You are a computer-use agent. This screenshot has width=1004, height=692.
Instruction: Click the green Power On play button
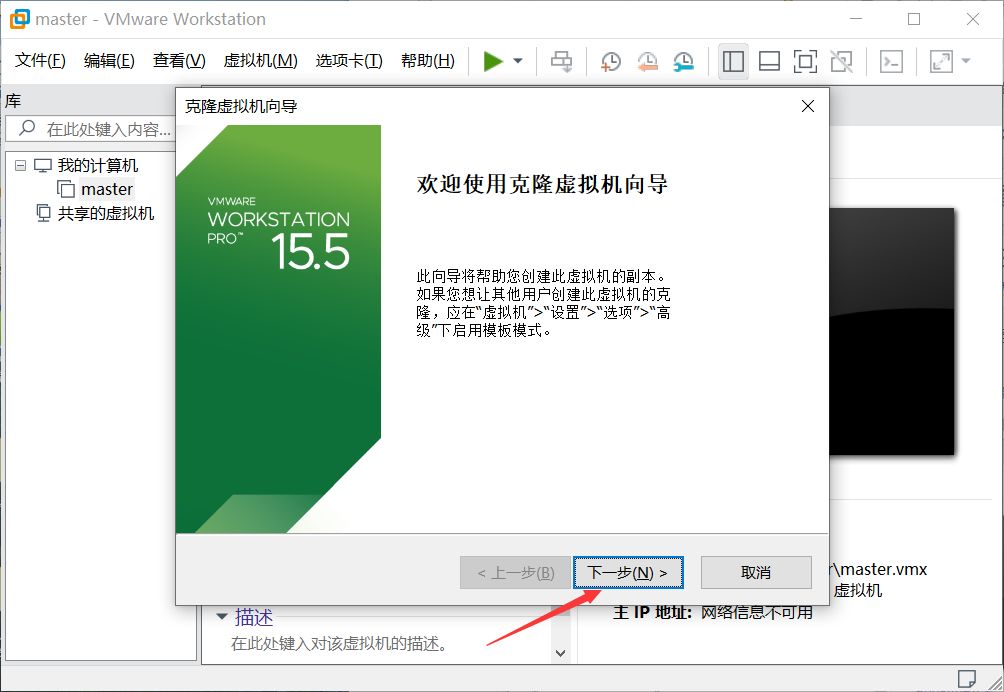tap(493, 61)
